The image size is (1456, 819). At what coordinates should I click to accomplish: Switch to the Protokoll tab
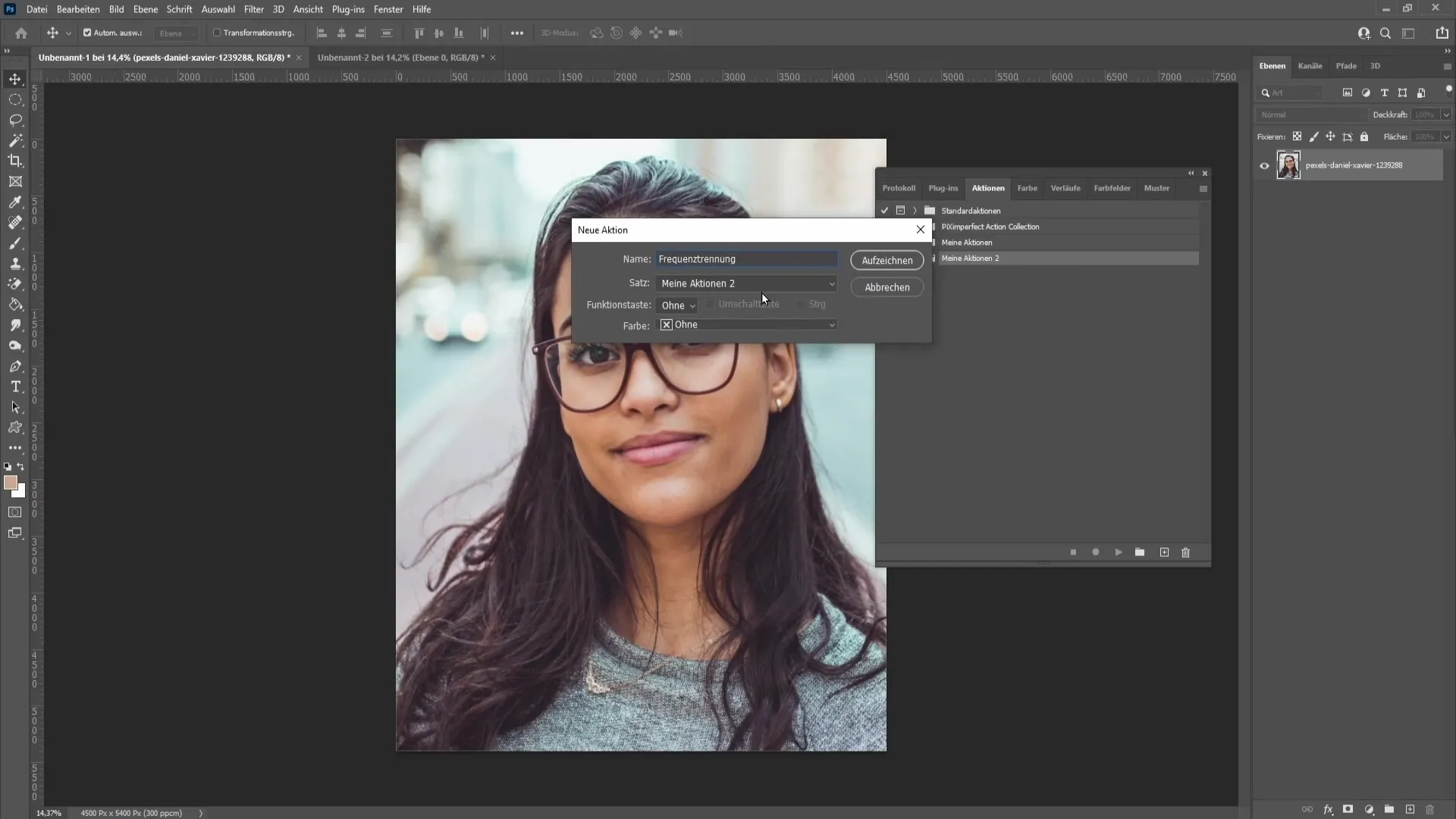(899, 188)
